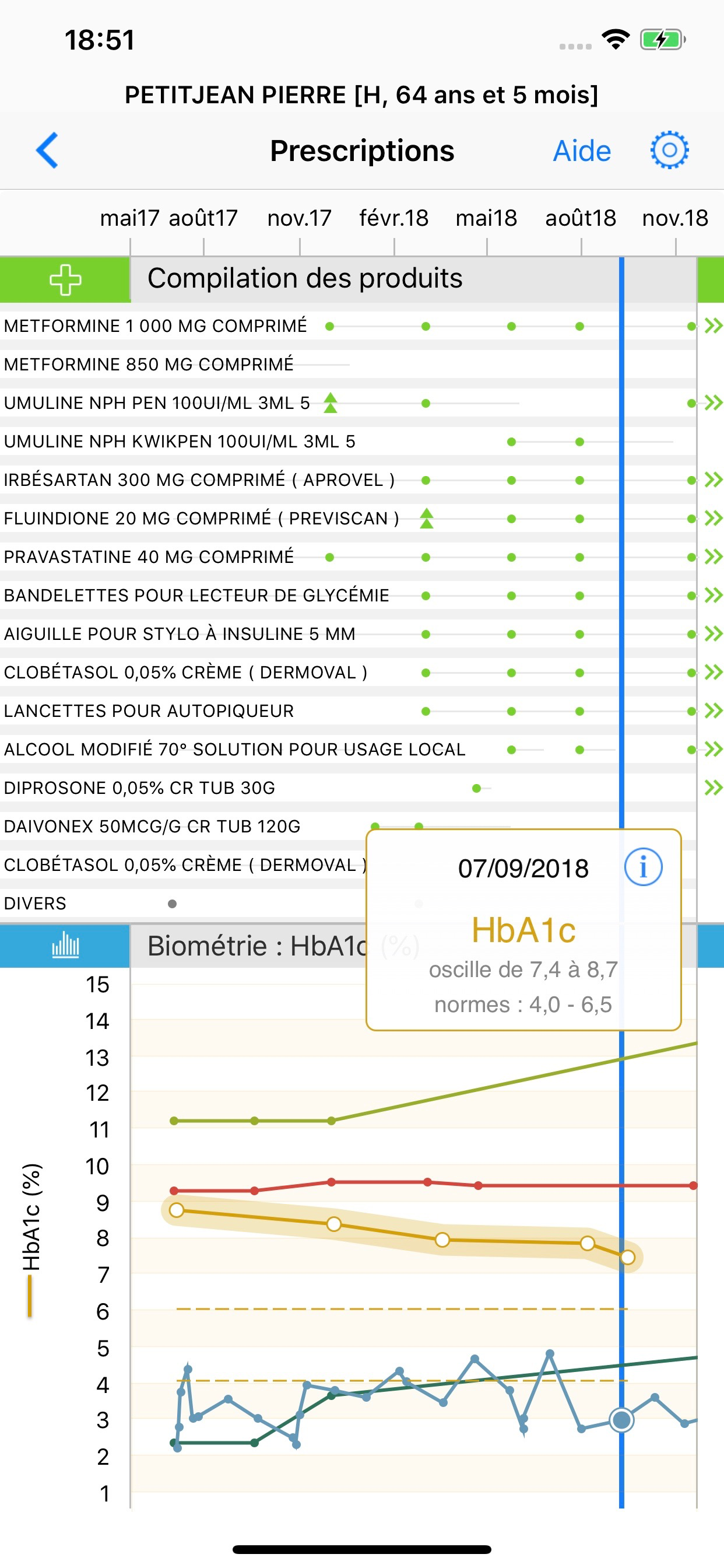
Task: Select févr.18 on the timeline
Action: 393,219
